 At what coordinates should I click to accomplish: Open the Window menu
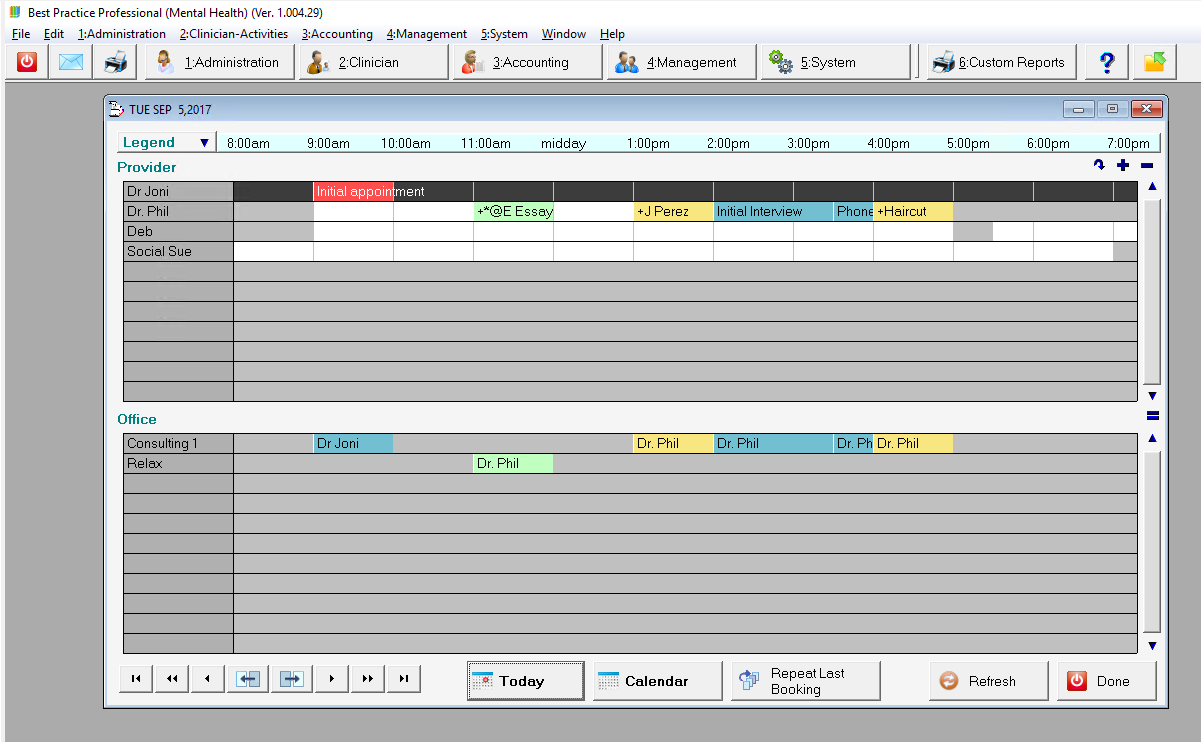563,34
